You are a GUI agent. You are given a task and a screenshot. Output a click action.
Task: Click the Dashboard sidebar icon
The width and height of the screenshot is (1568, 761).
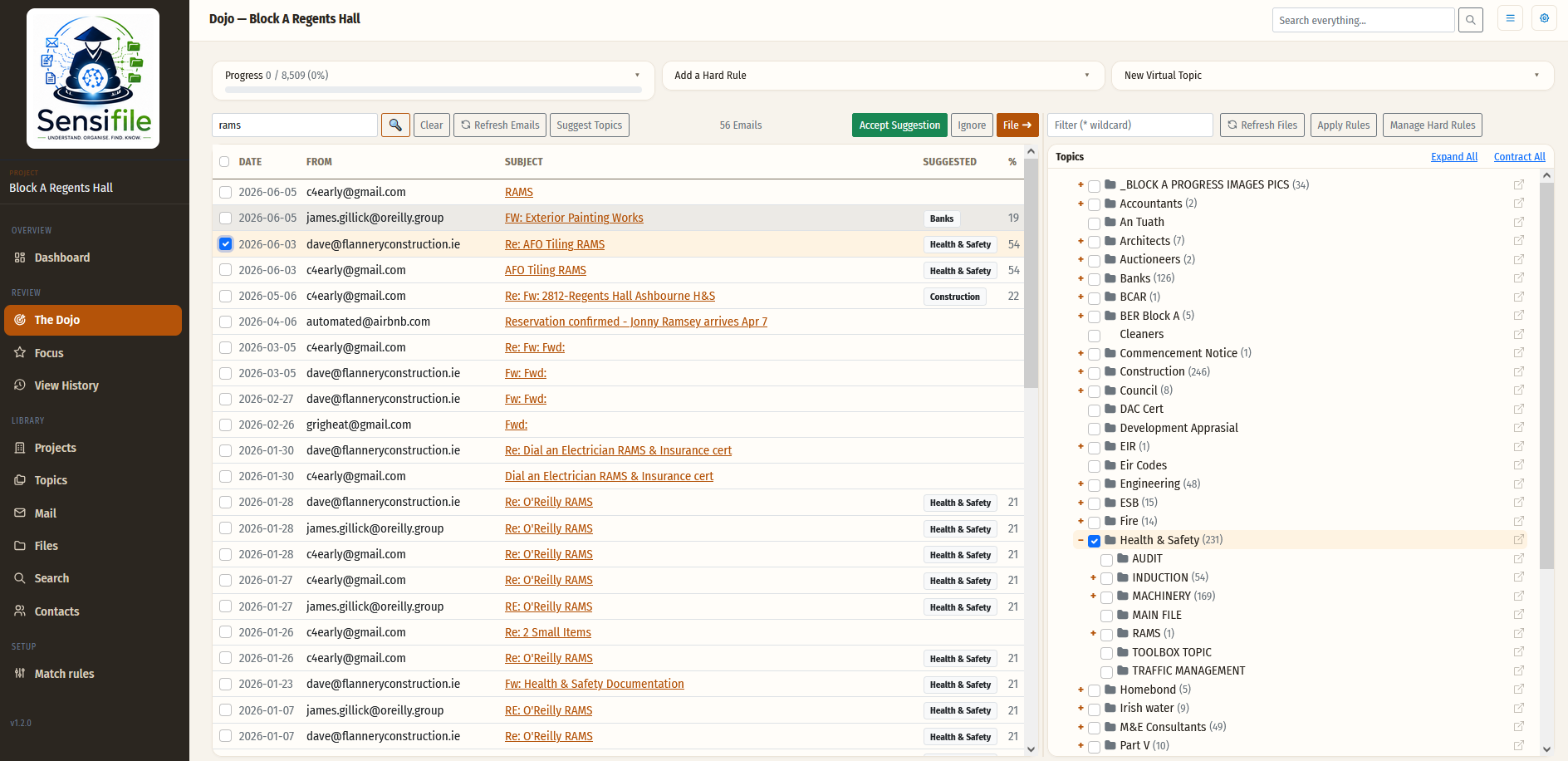pos(20,258)
